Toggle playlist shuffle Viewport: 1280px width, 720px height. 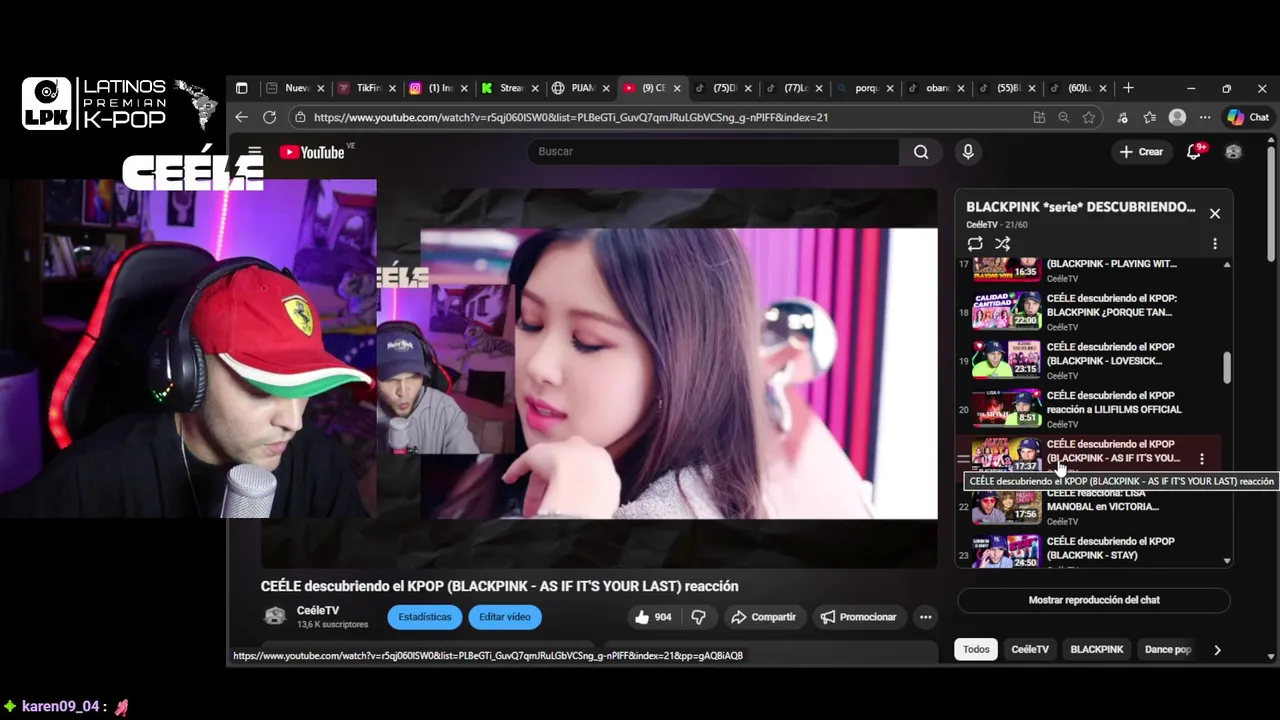(1003, 244)
